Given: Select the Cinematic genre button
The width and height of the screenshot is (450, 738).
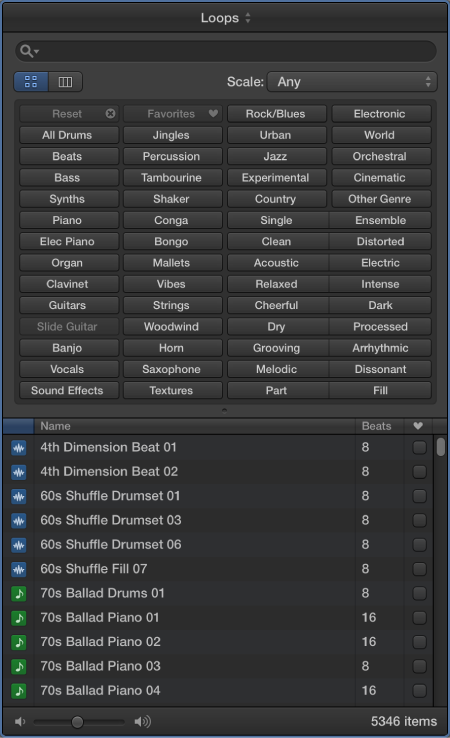Looking at the screenshot, I should (381, 177).
